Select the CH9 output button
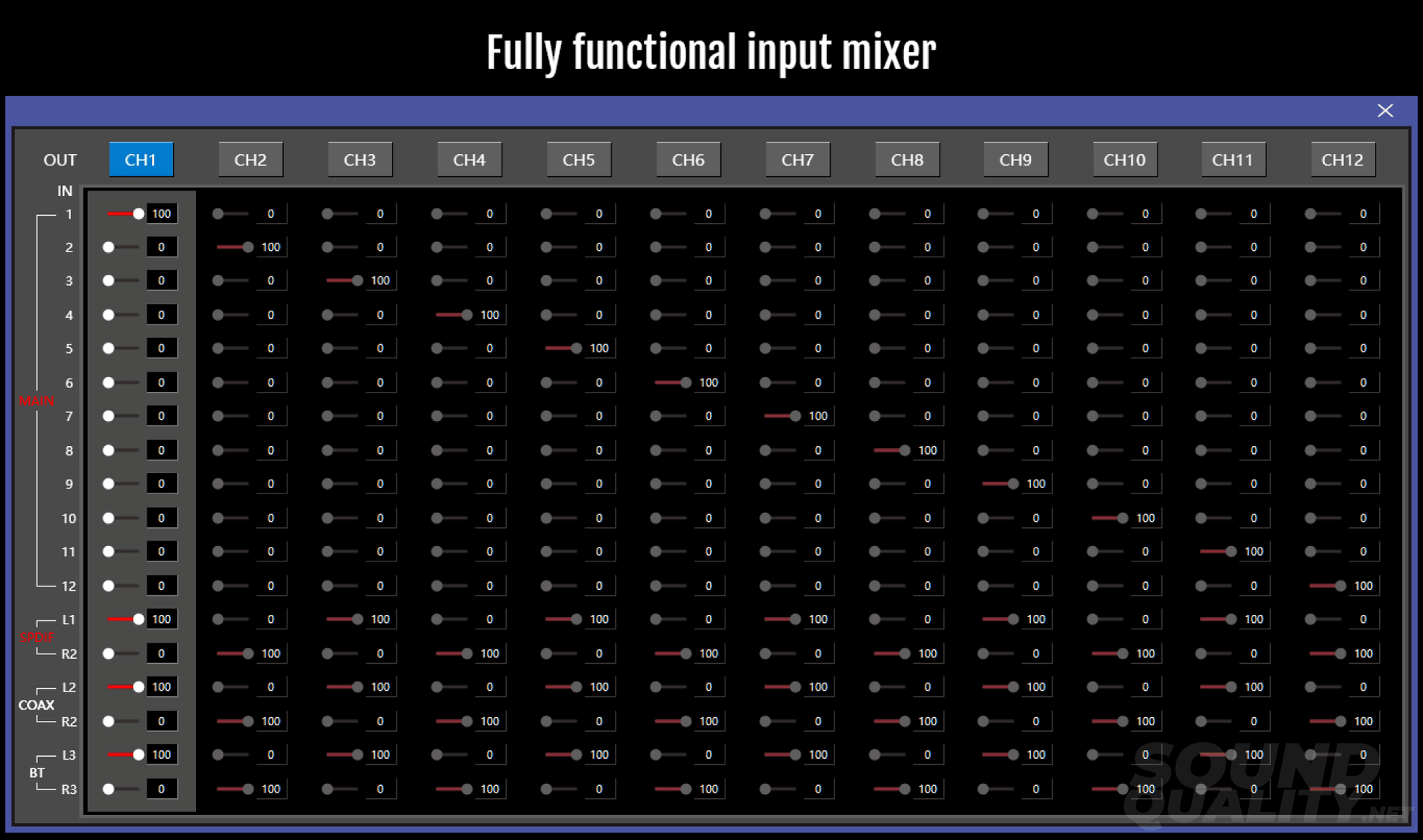 point(1016,159)
